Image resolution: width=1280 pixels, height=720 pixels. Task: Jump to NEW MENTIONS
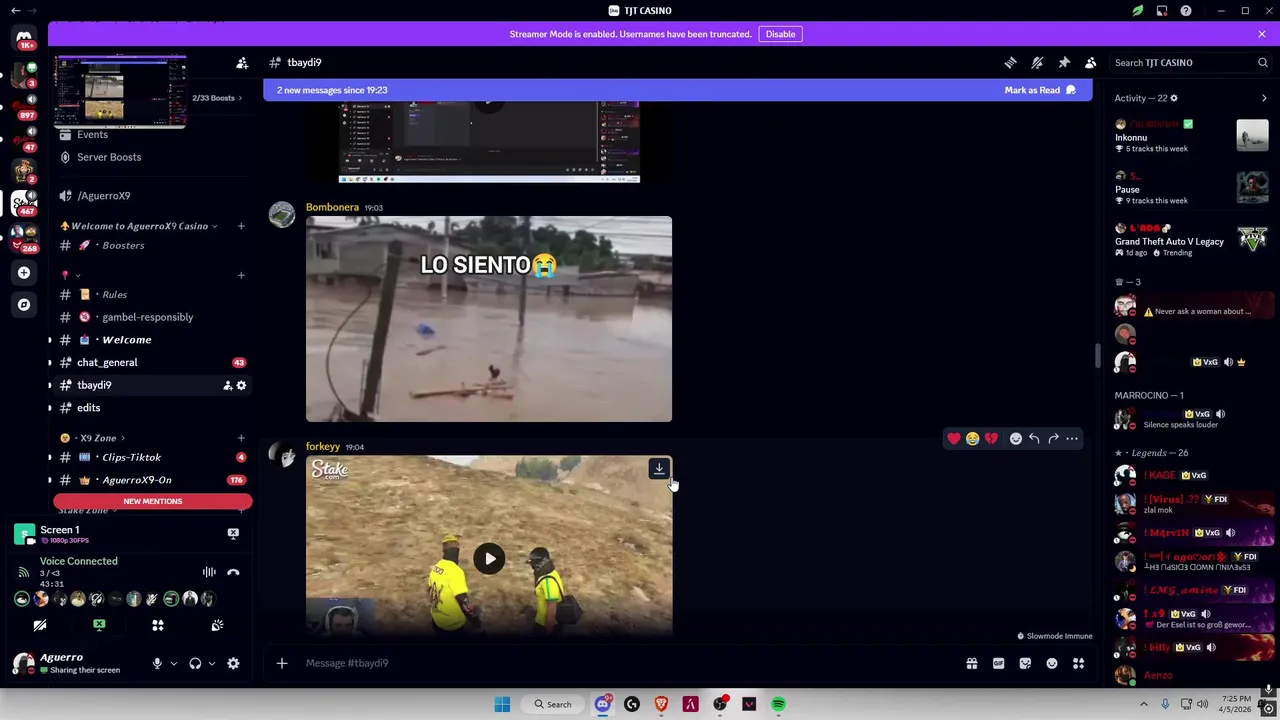tap(153, 501)
